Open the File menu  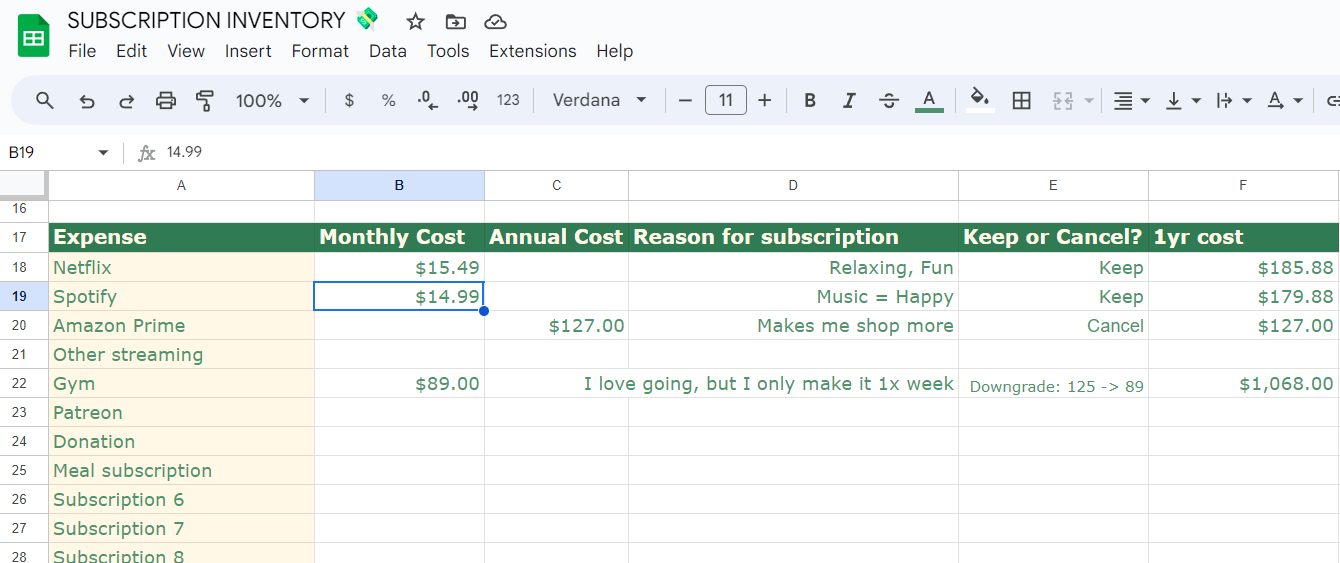pos(82,51)
